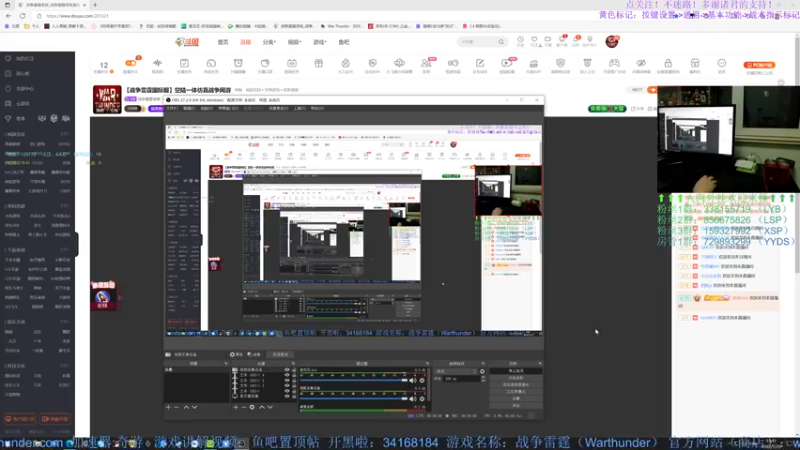800x450 pixels.
Task: Open settings gear of second mixer channel
Action: [422, 399]
